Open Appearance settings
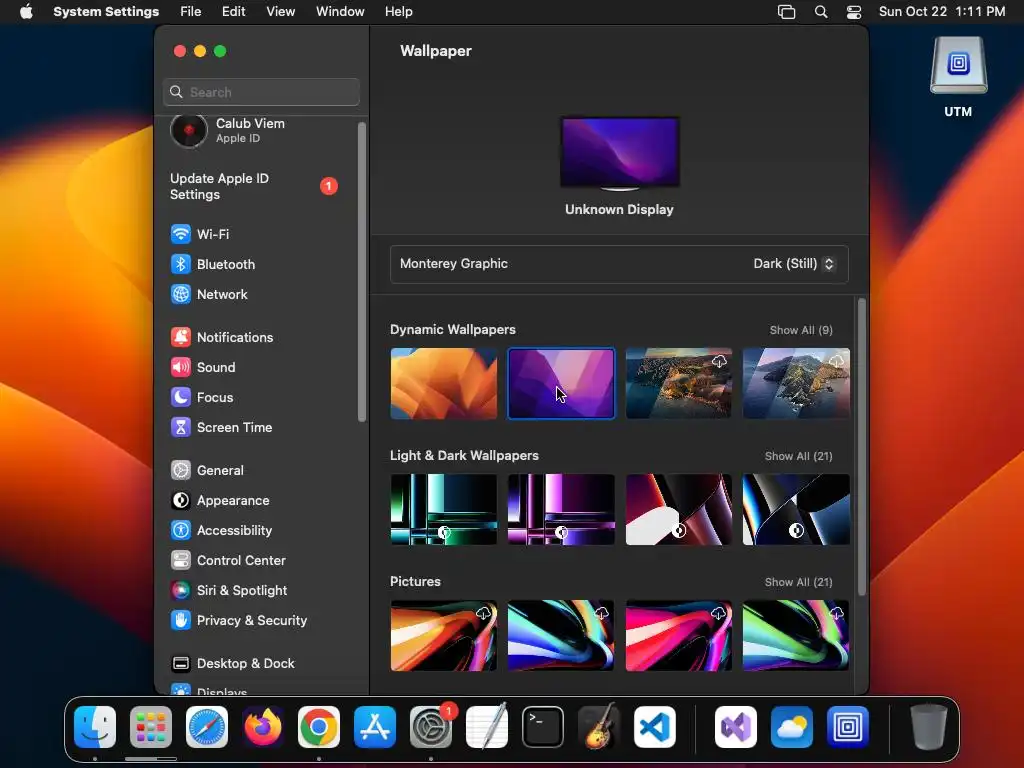The height and width of the screenshot is (768, 1024). [x=220, y=500]
